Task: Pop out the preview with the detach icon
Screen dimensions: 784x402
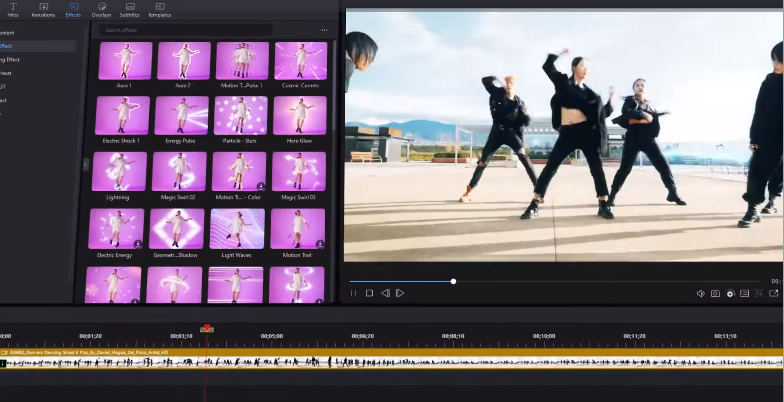Action: [x=773, y=293]
